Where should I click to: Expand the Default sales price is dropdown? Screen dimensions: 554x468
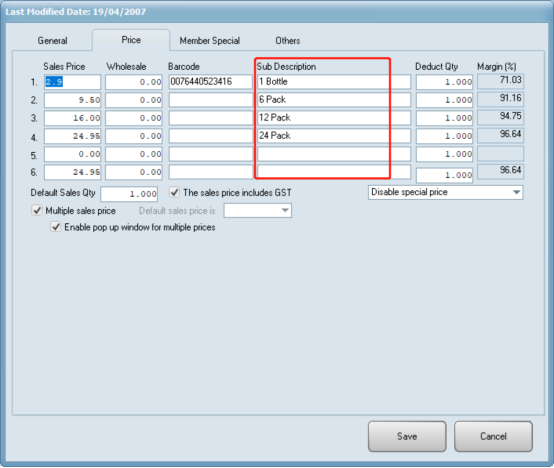coord(258,211)
